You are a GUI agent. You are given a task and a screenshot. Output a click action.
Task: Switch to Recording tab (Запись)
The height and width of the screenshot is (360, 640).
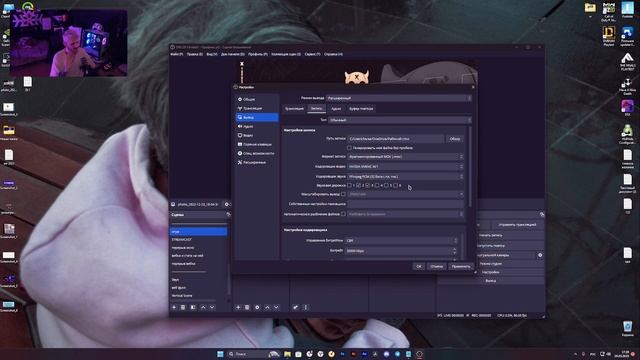point(316,109)
